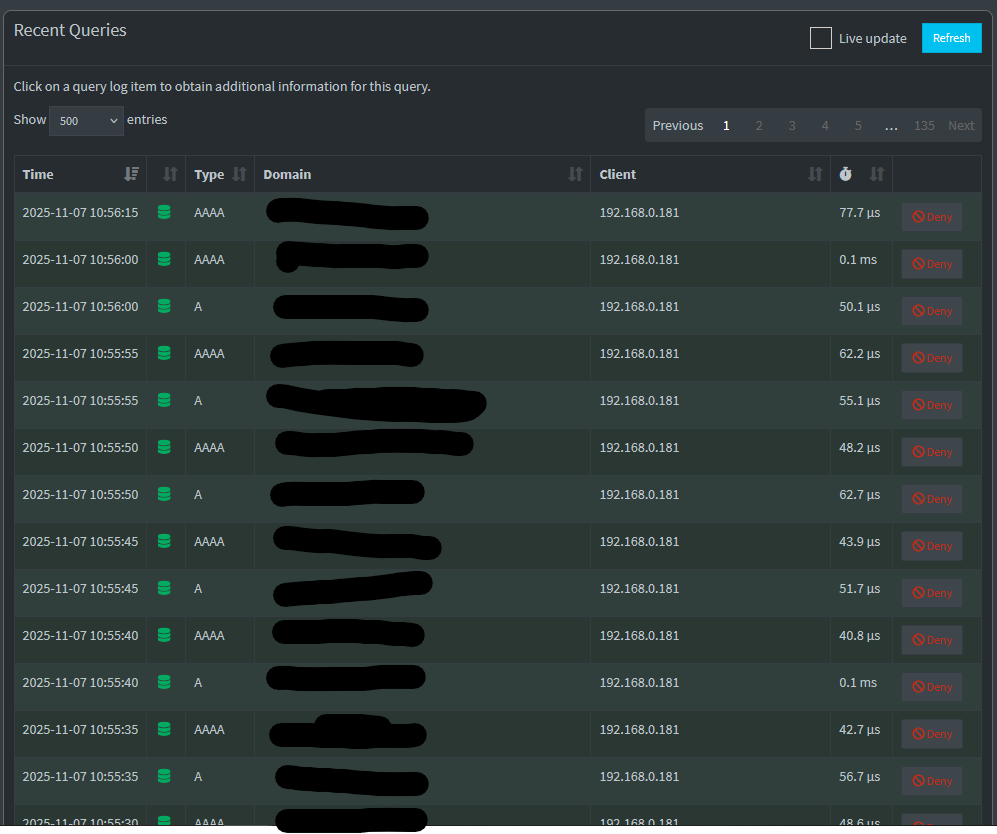
Task: Click the reply time value 62.2 µs
Action: 860,353
